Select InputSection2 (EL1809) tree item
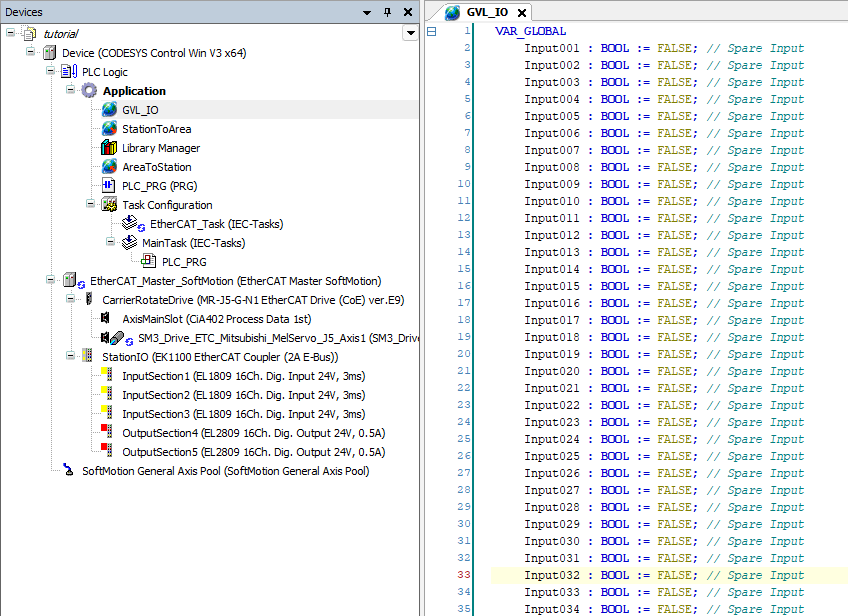The image size is (848, 616). tap(243, 395)
